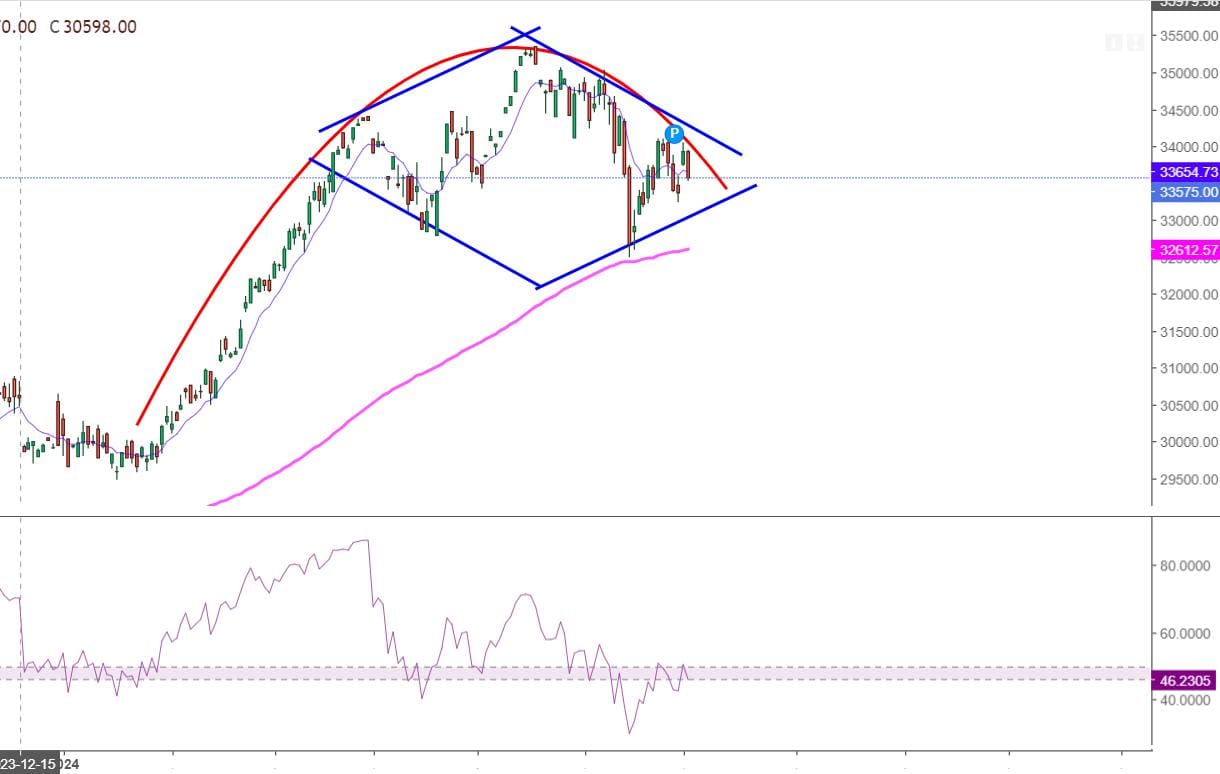Click the magenta 32612.57 price label
Screen dimensions: 1220x774
(x=1187, y=250)
